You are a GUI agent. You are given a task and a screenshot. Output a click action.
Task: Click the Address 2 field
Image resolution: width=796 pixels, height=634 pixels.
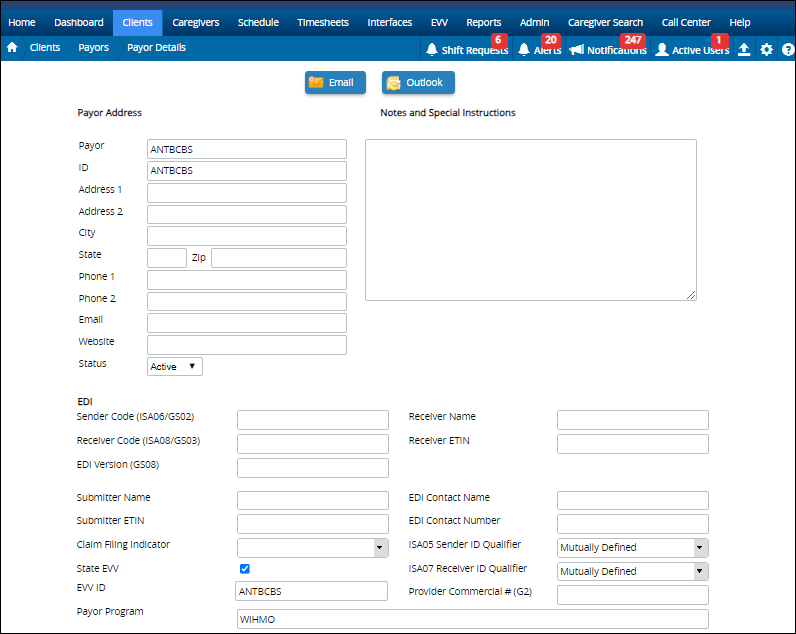click(247, 214)
